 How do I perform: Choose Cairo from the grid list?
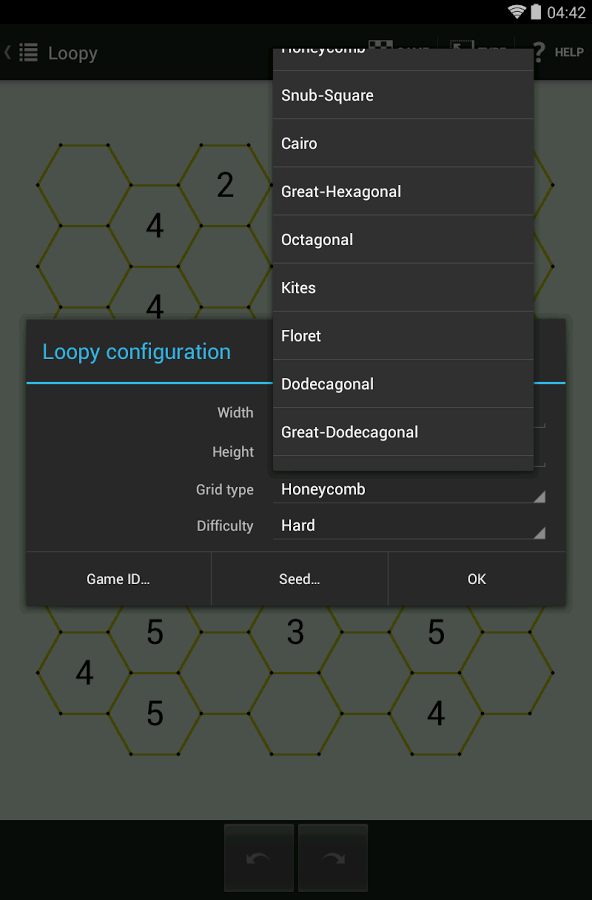click(403, 143)
